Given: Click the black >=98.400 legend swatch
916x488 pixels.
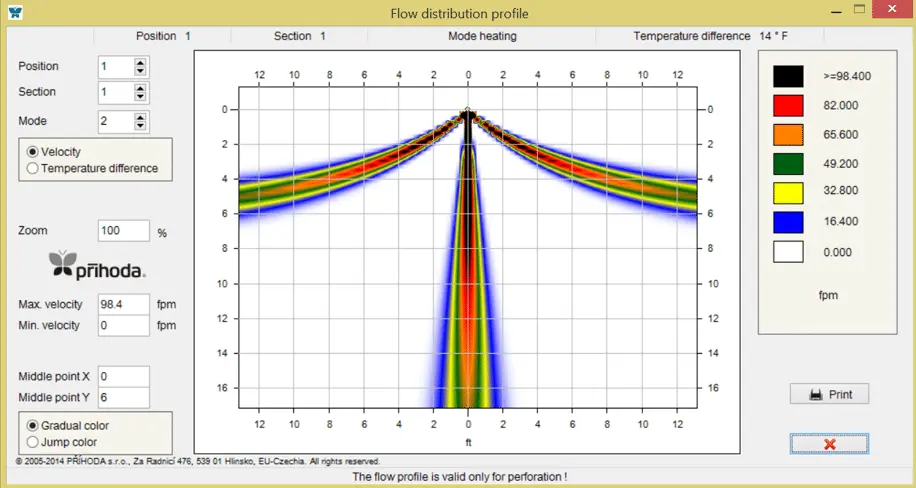Looking at the screenshot, I should click(x=788, y=77).
